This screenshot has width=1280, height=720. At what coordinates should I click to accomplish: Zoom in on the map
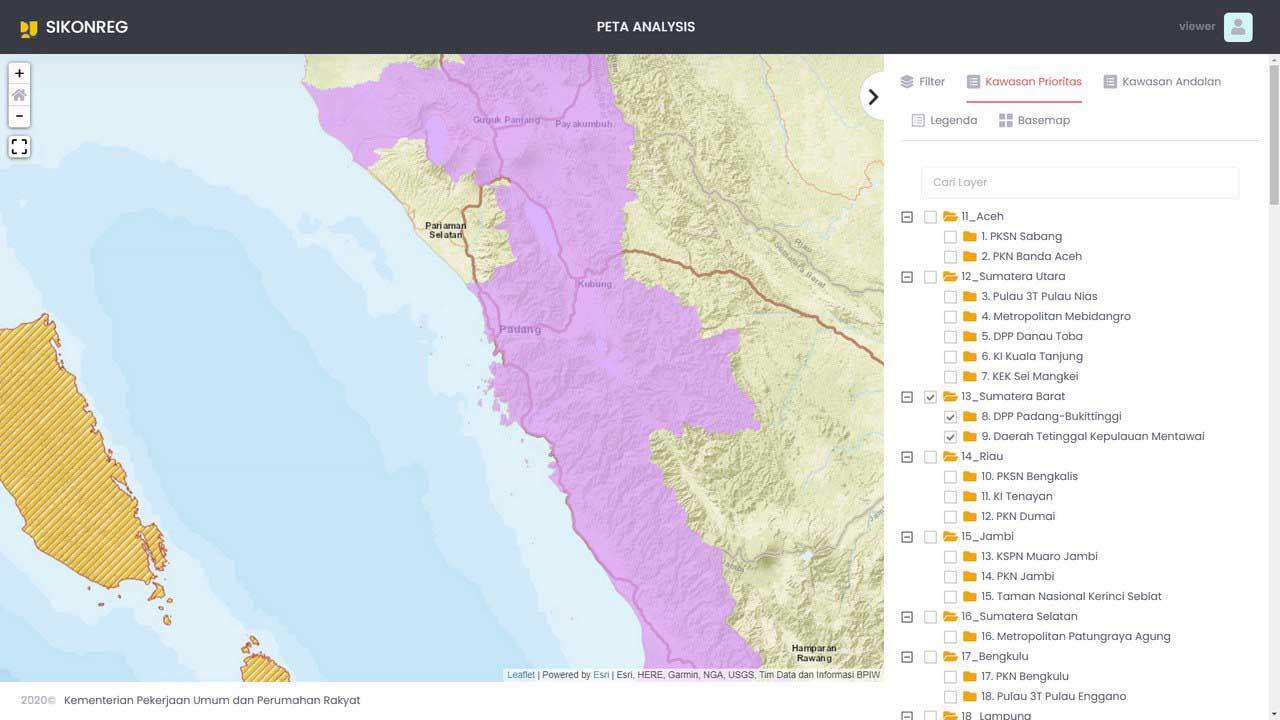coord(19,73)
